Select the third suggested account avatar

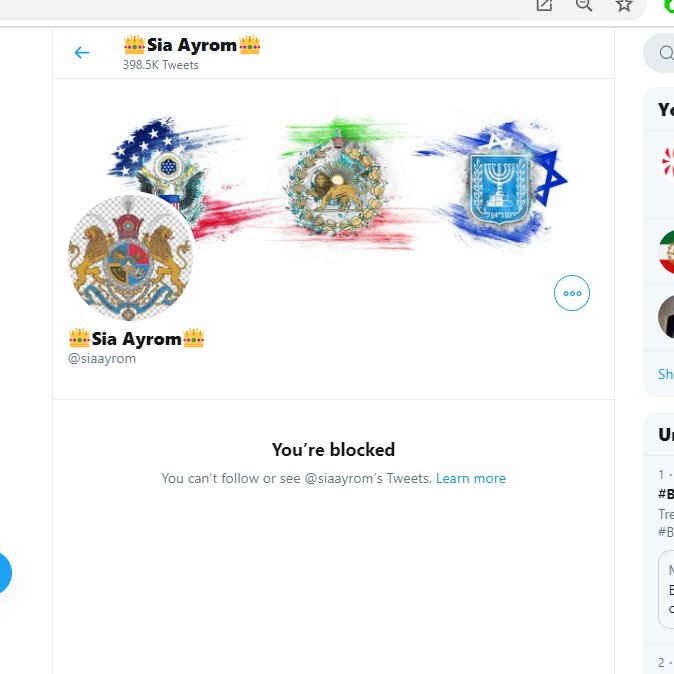click(666, 317)
